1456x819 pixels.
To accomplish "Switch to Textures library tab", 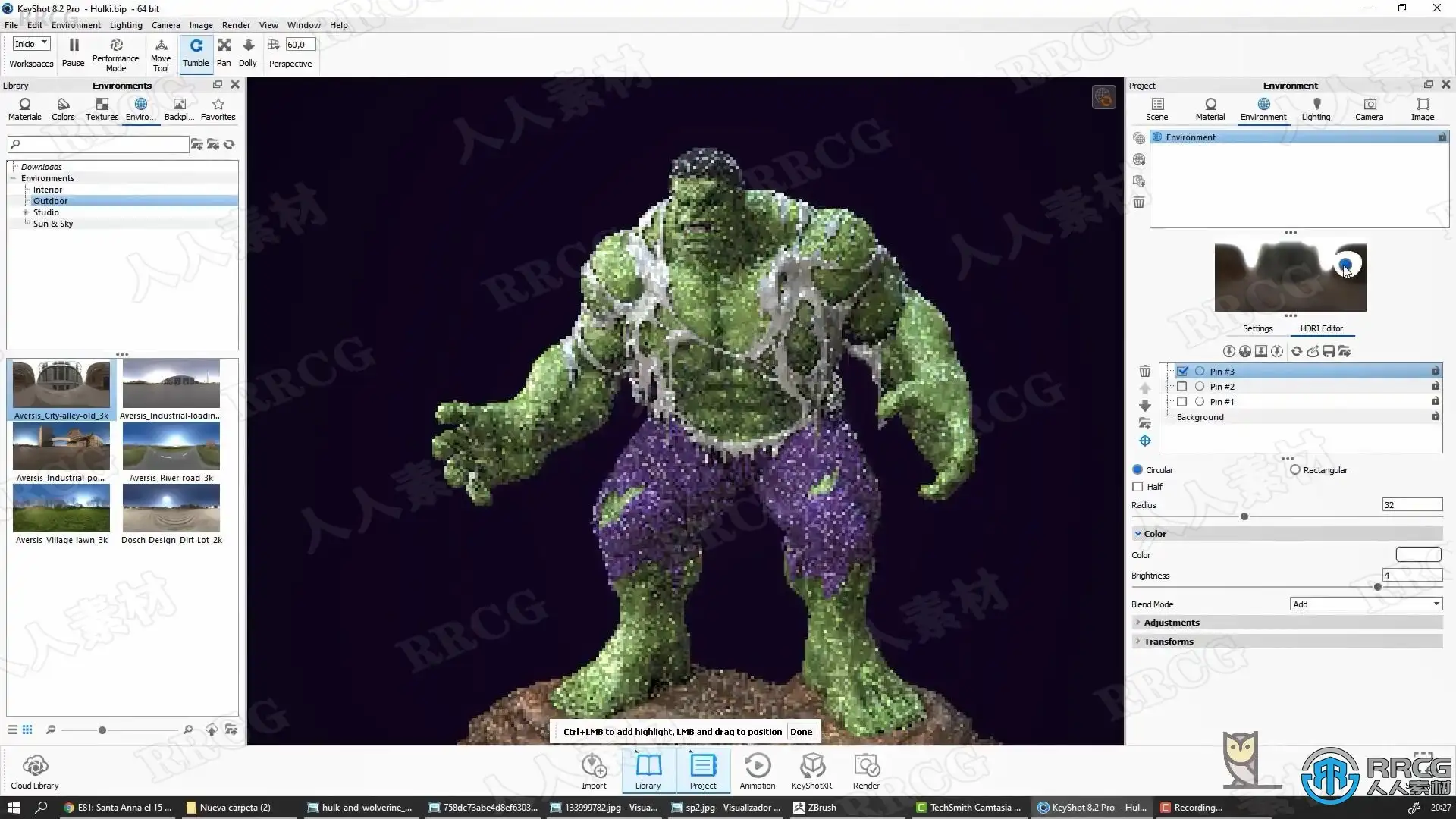I will pyautogui.click(x=102, y=108).
